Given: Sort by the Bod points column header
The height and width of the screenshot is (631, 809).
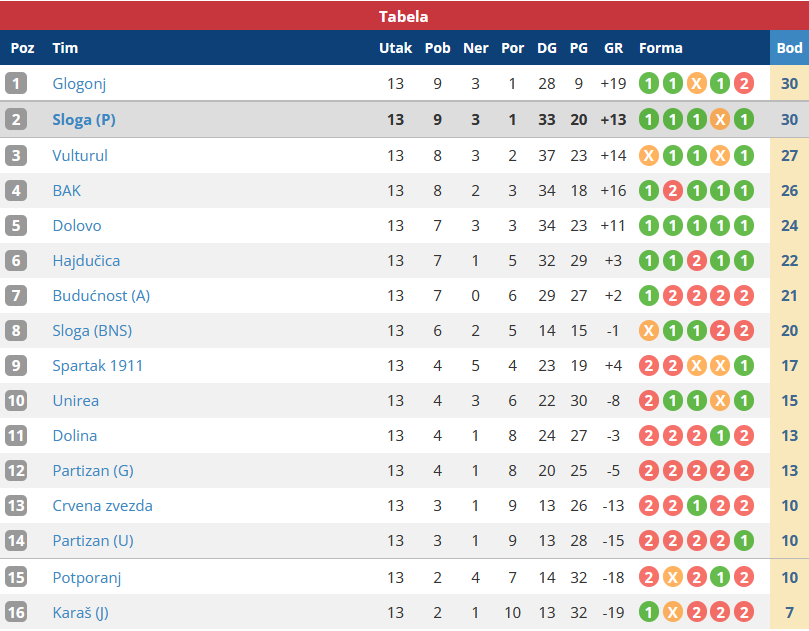Looking at the screenshot, I should pos(789,48).
